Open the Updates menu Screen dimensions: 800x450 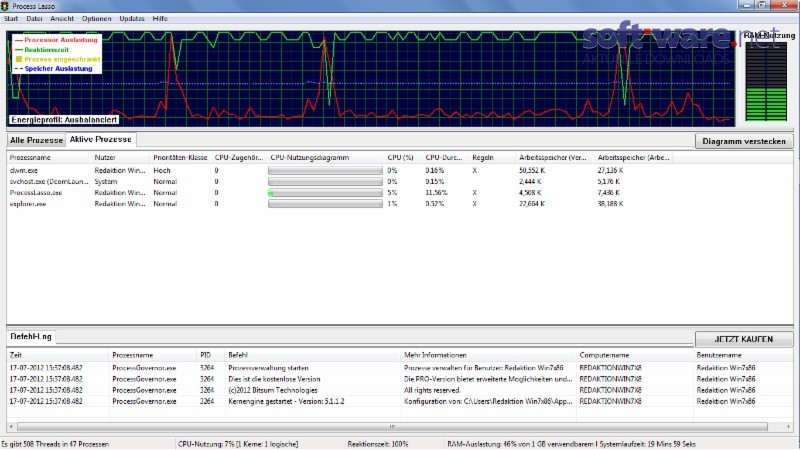(132, 18)
